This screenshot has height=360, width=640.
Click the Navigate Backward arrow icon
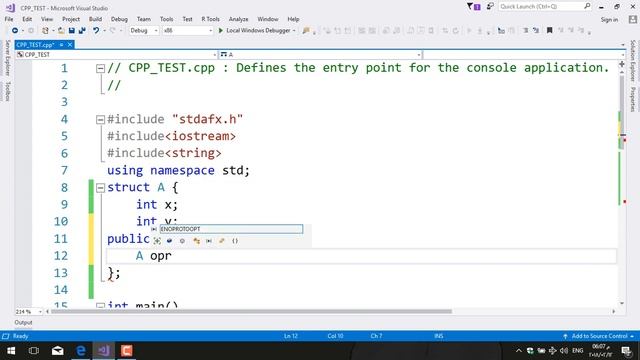point(15,31)
